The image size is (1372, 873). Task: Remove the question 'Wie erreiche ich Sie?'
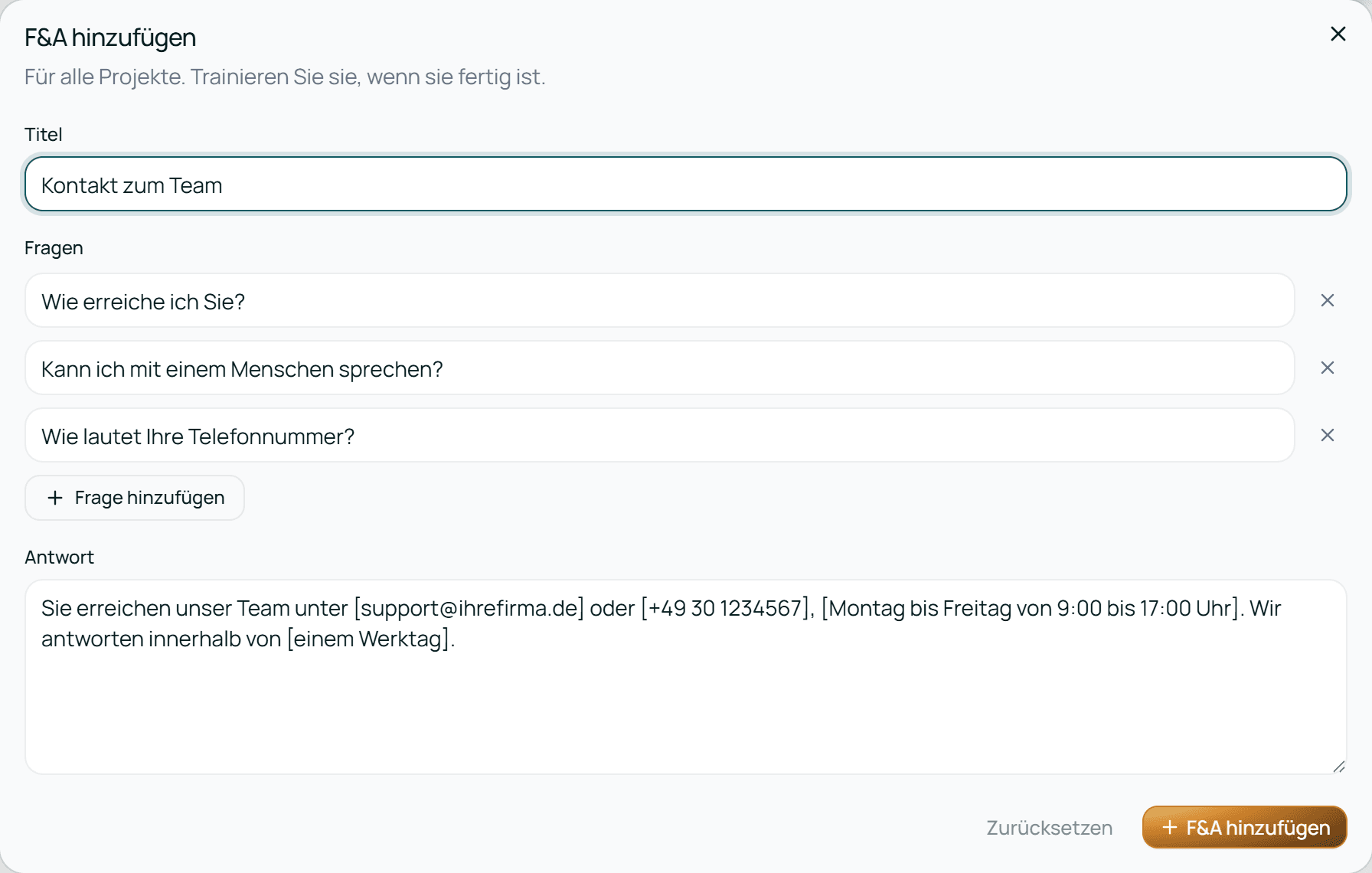point(1328,300)
